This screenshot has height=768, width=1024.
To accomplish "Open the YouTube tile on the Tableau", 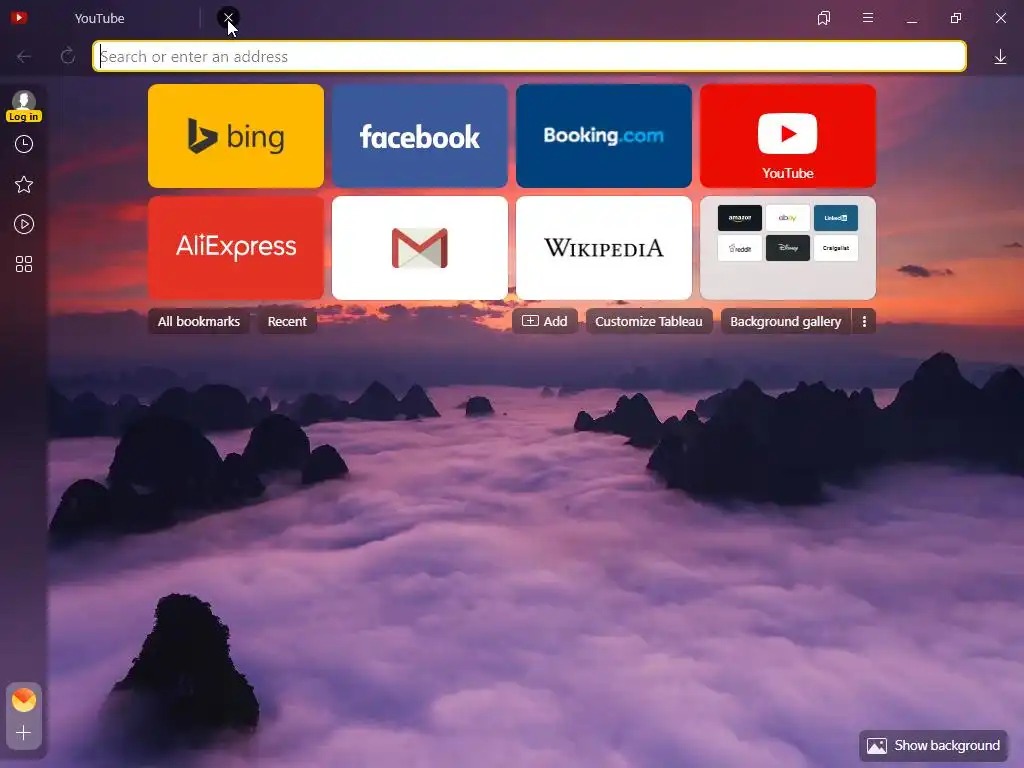I will pos(788,136).
